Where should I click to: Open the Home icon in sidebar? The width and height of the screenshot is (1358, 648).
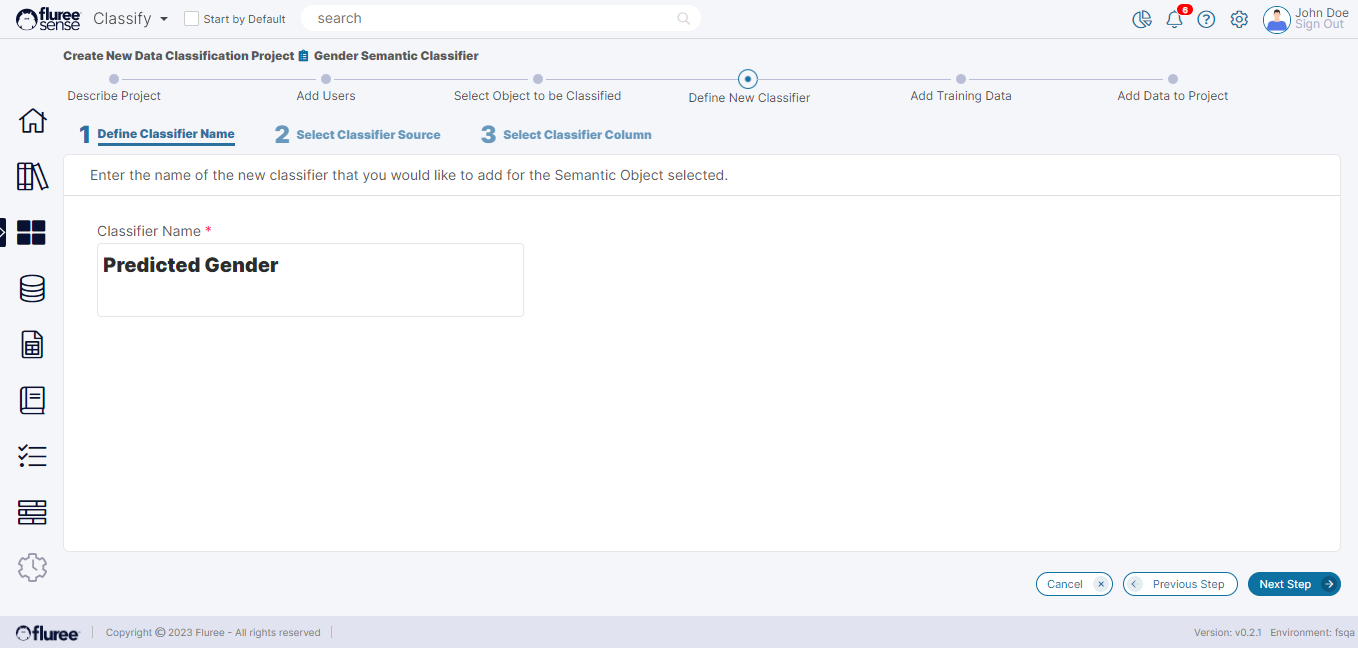pyautogui.click(x=32, y=121)
